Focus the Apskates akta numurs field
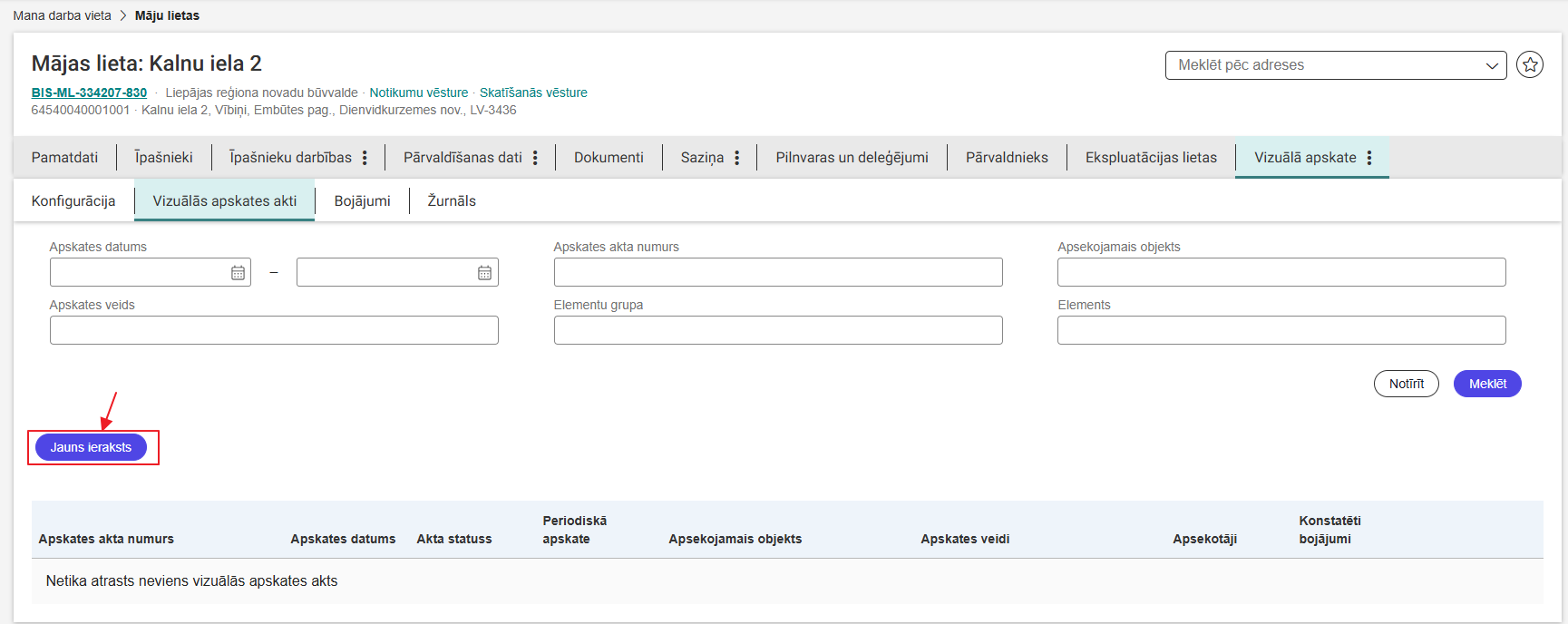This screenshot has height=624, width=1568. pyautogui.click(x=777, y=272)
